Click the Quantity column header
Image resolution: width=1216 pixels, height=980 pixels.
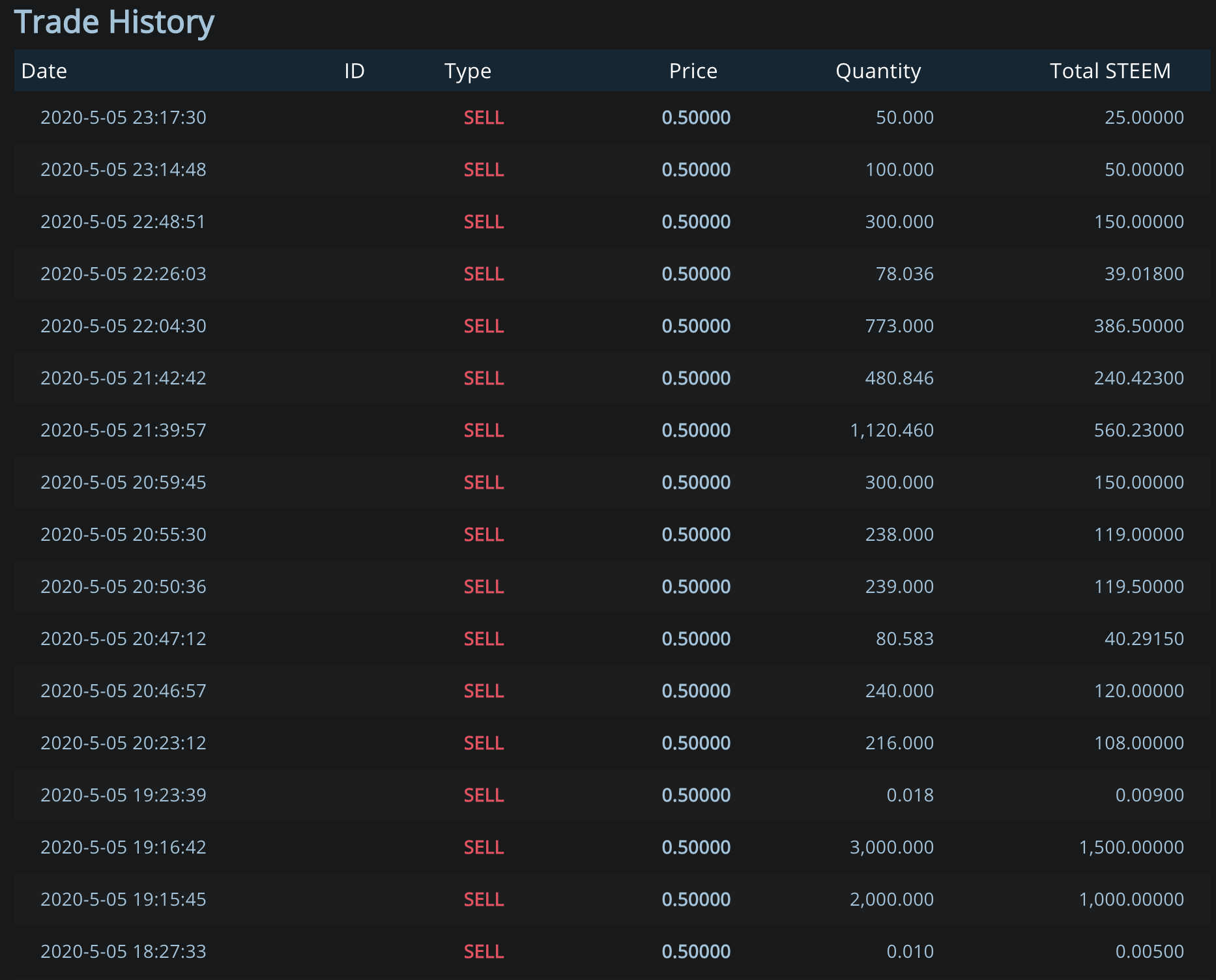(x=878, y=71)
